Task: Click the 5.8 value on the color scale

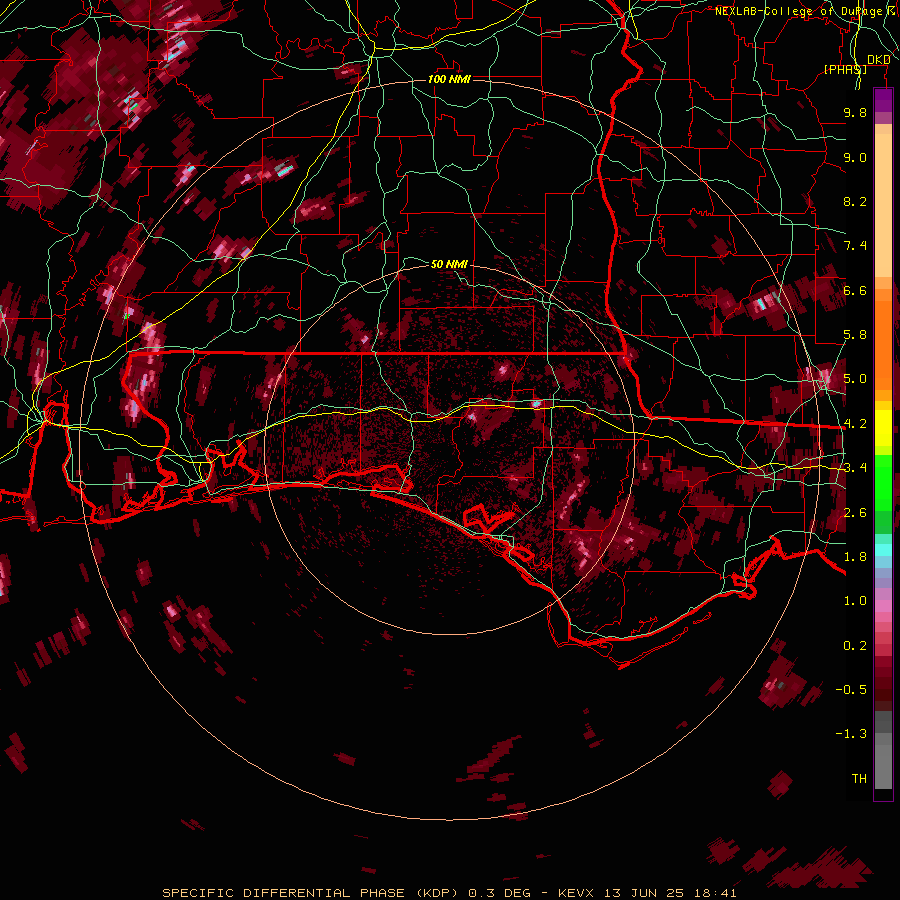Action: point(855,335)
